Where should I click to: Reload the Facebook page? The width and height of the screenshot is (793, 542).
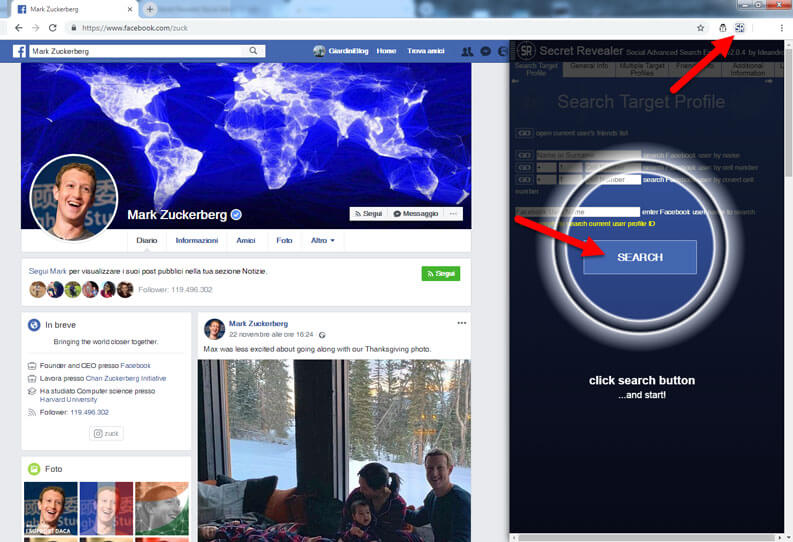(53, 28)
